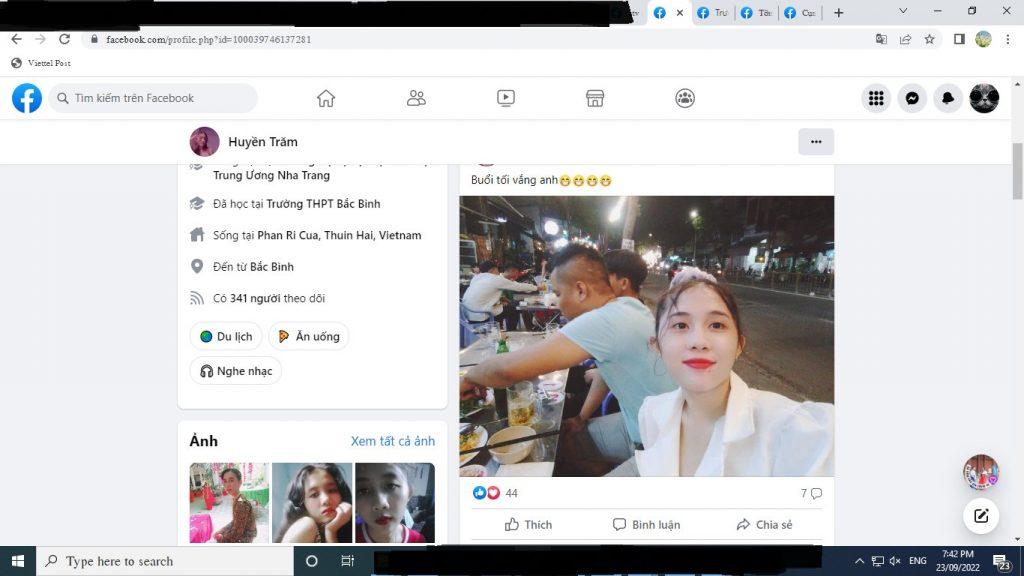Expand the account profile picture menu

(x=984, y=98)
